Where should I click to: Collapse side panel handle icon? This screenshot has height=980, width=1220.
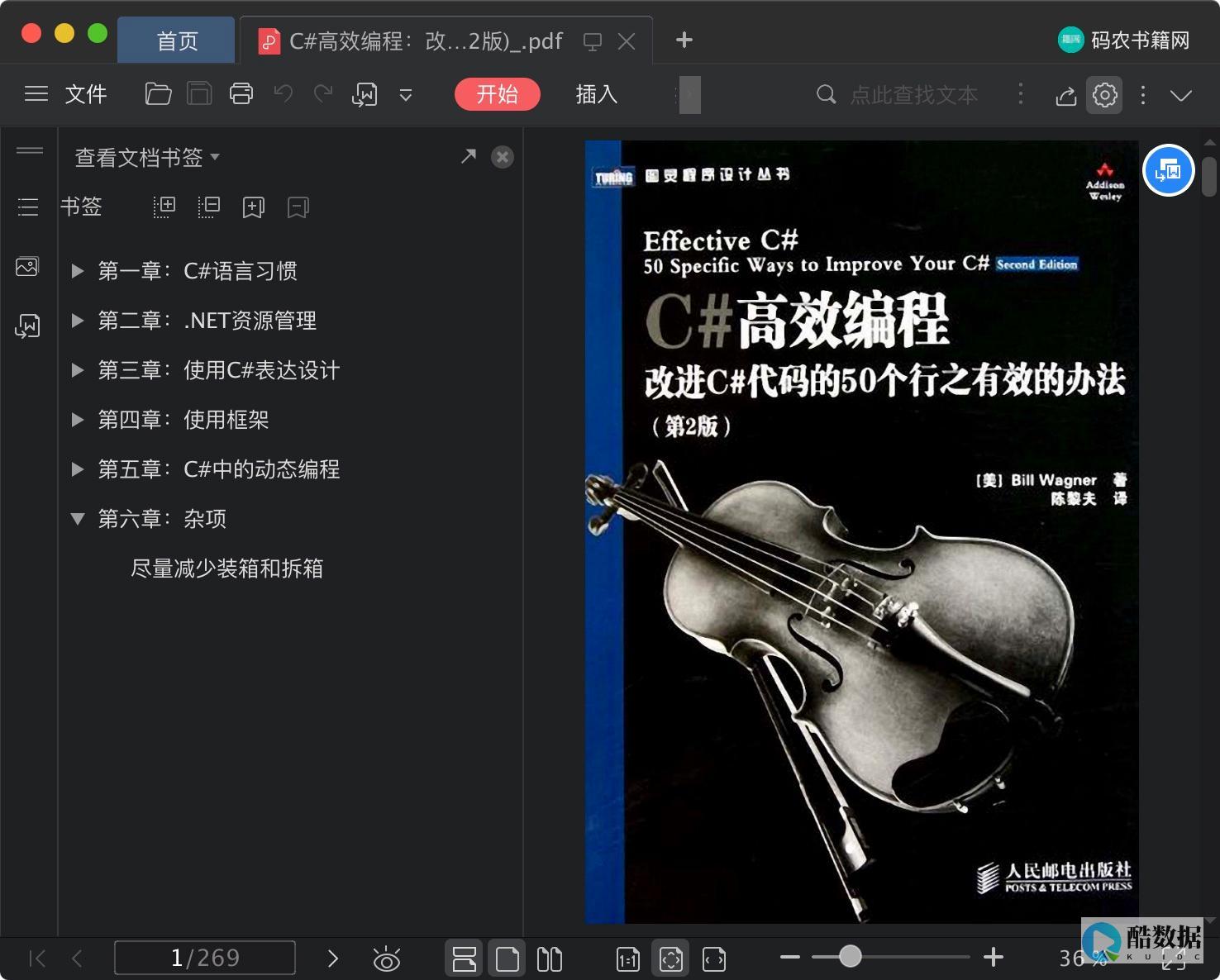coord(30,150)
